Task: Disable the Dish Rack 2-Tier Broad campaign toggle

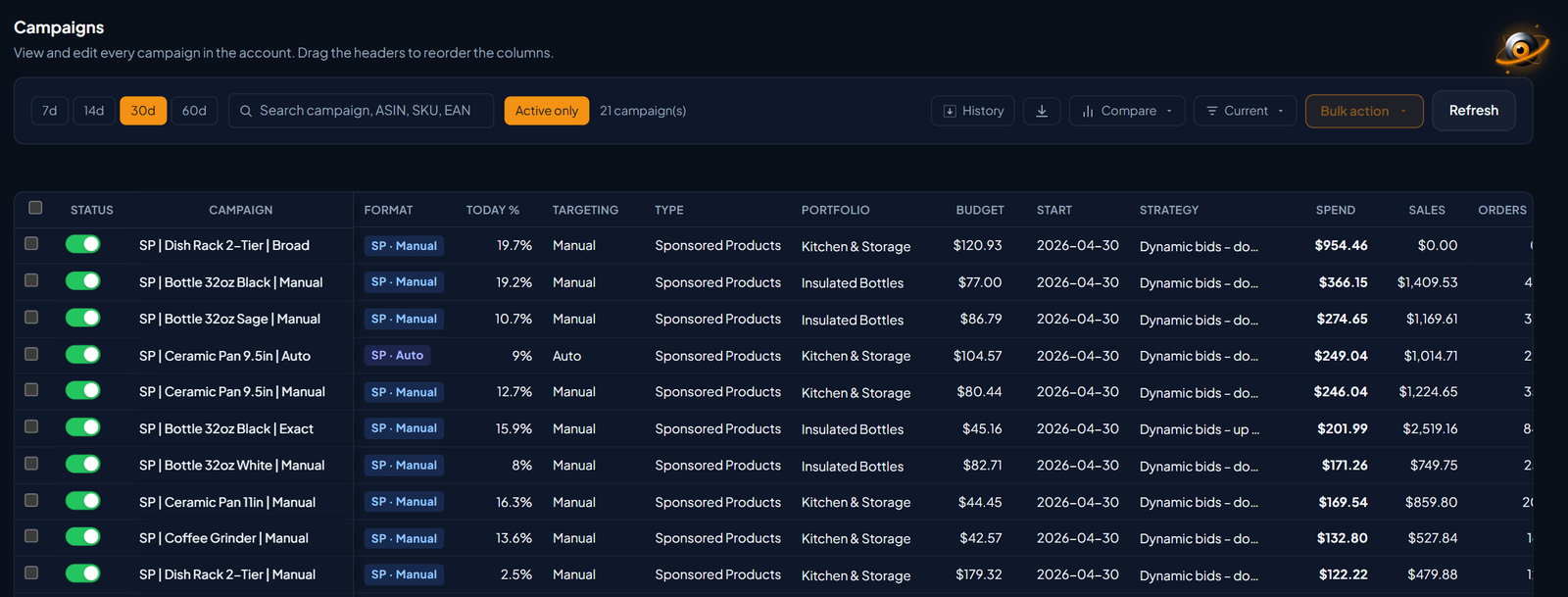Action: [x=83, y=244]
